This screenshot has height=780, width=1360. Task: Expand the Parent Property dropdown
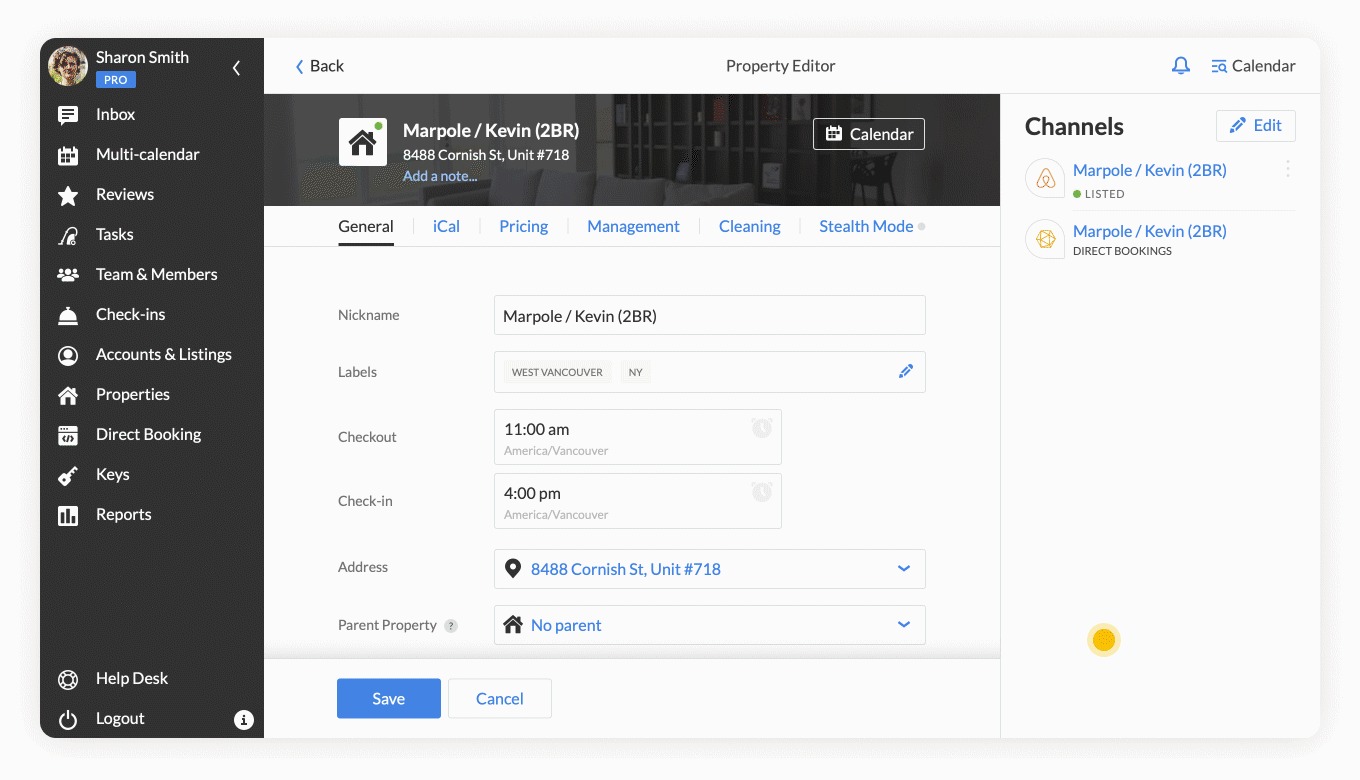pyautogui.click(x=904, y=625)
